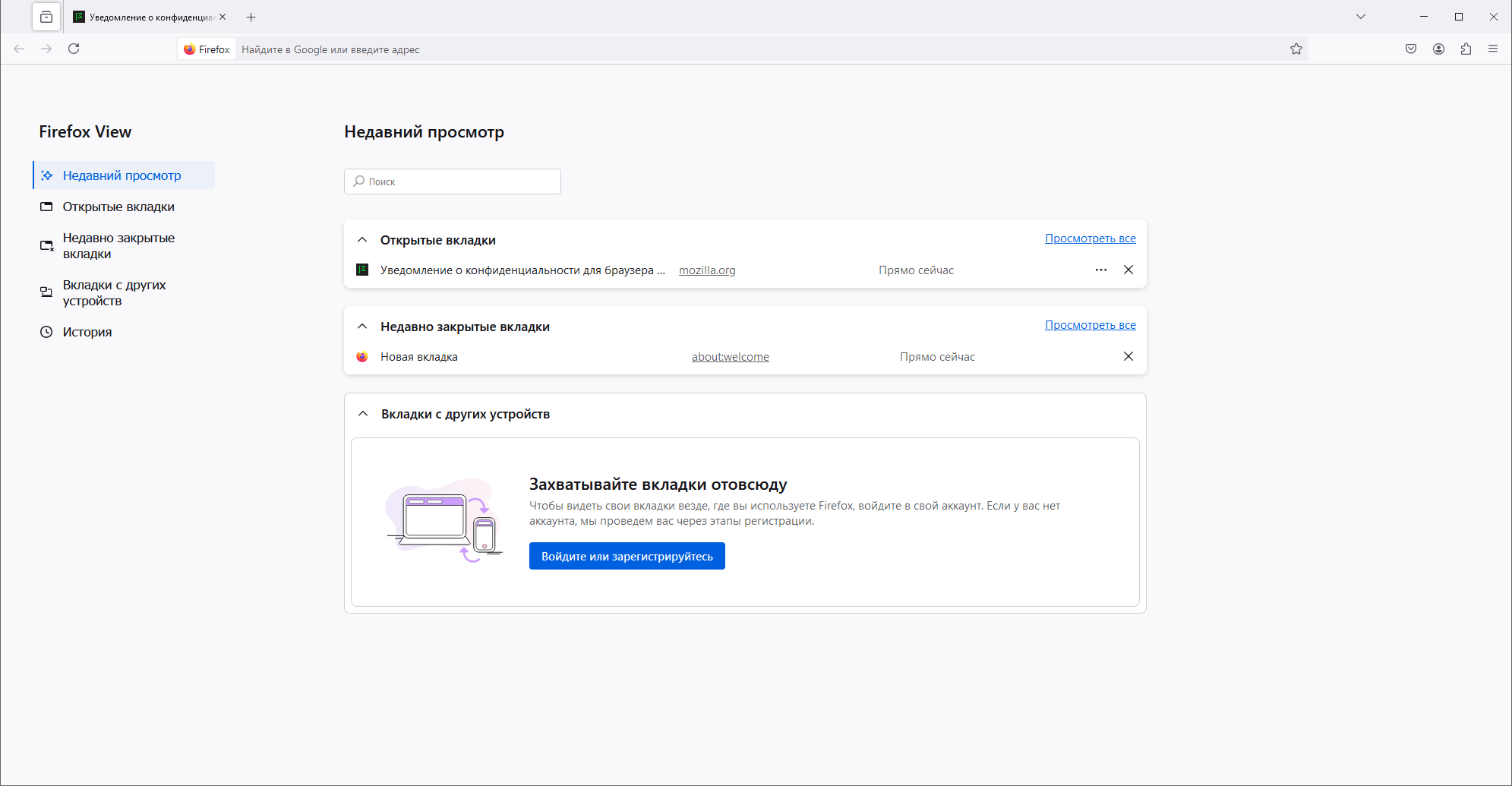1512x786 pixels.
Task: Open the application hamburger menu
Action: tap(1493, 49)
